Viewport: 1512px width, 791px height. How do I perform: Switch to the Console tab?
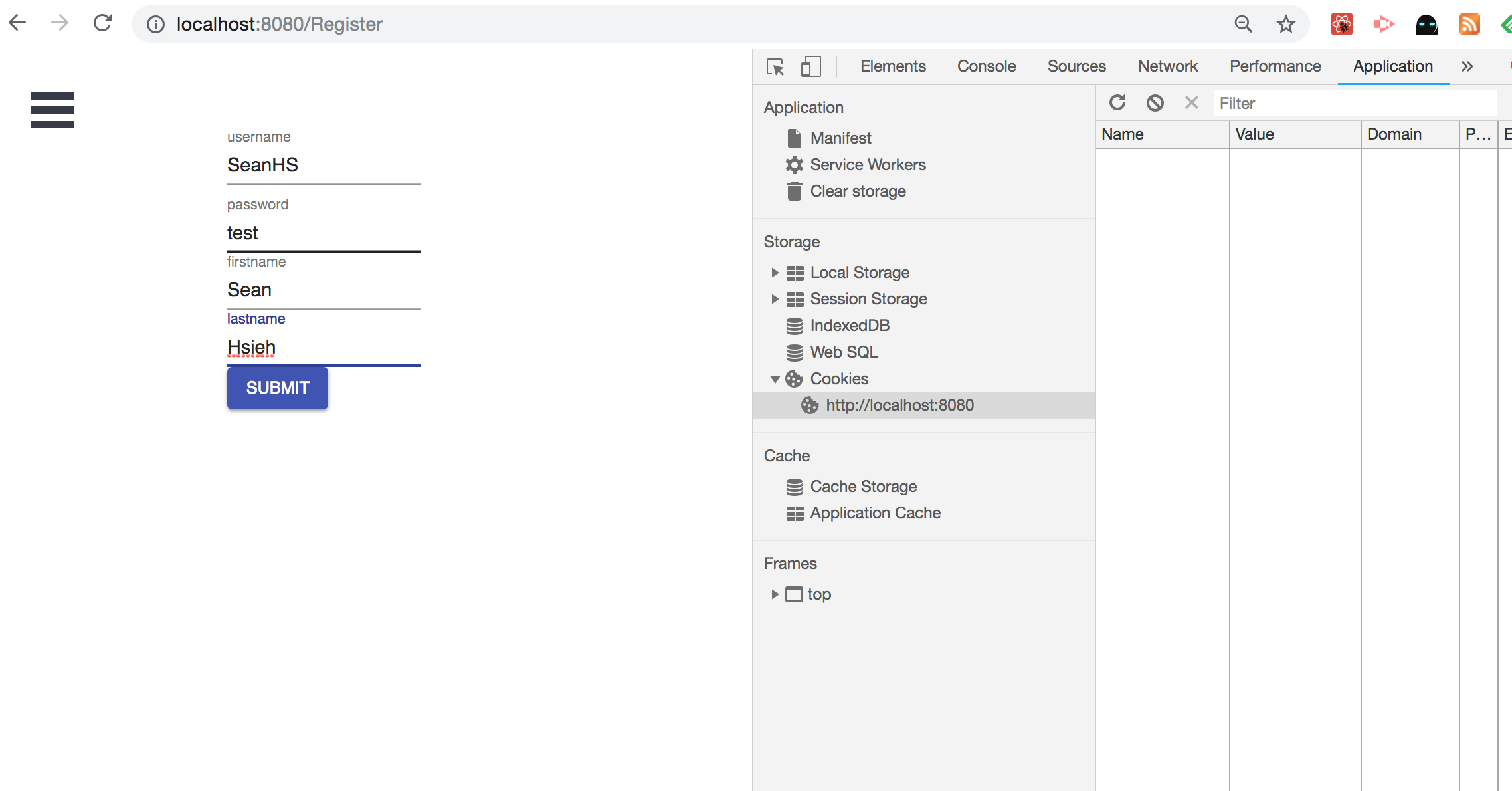986,66
